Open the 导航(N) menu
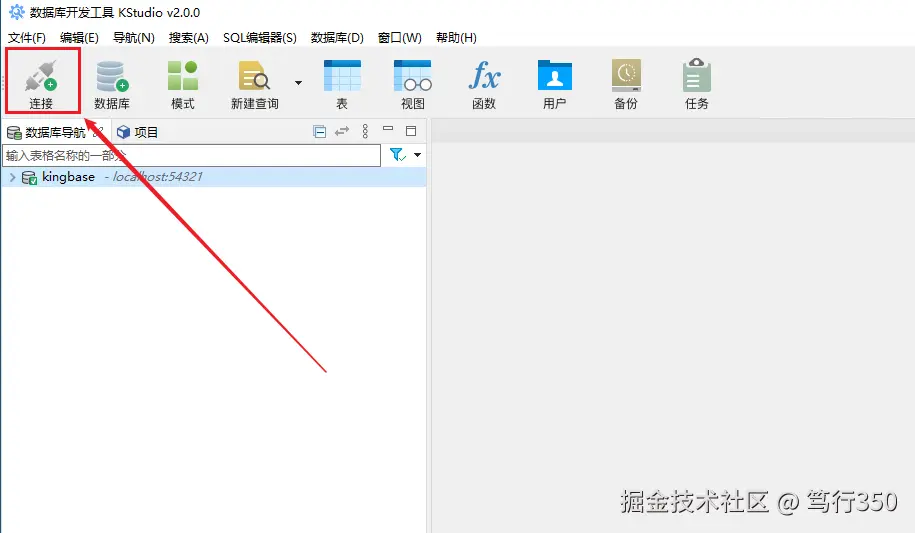Image resolution: width=915 pixels, height=533 pixels. (x=134, y=38)
